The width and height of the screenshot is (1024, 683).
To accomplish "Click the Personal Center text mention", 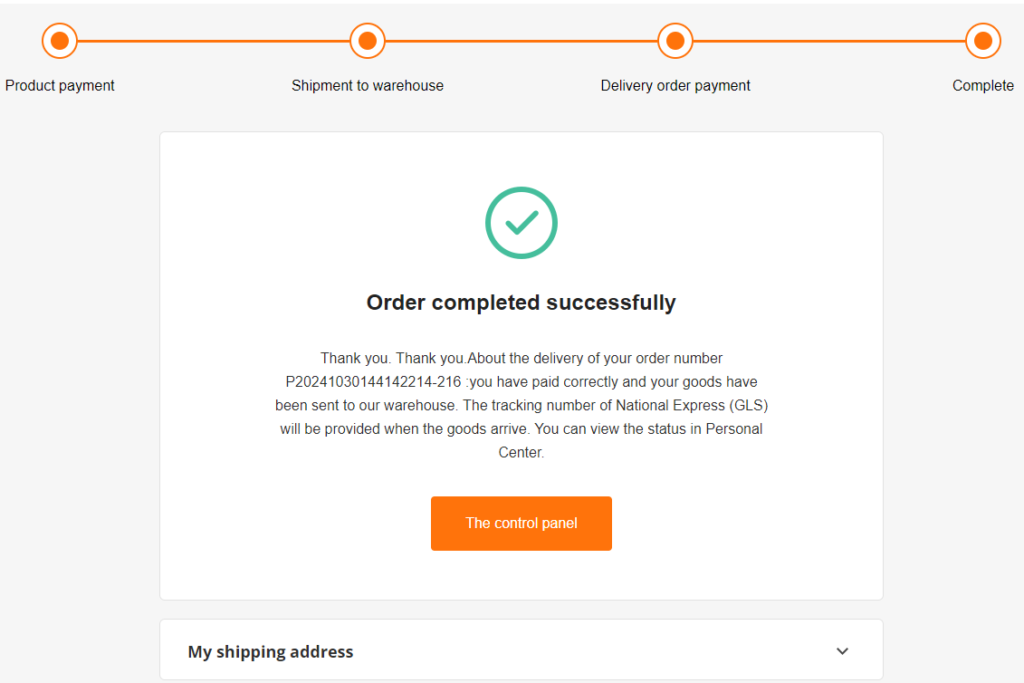I will [630, 440].
